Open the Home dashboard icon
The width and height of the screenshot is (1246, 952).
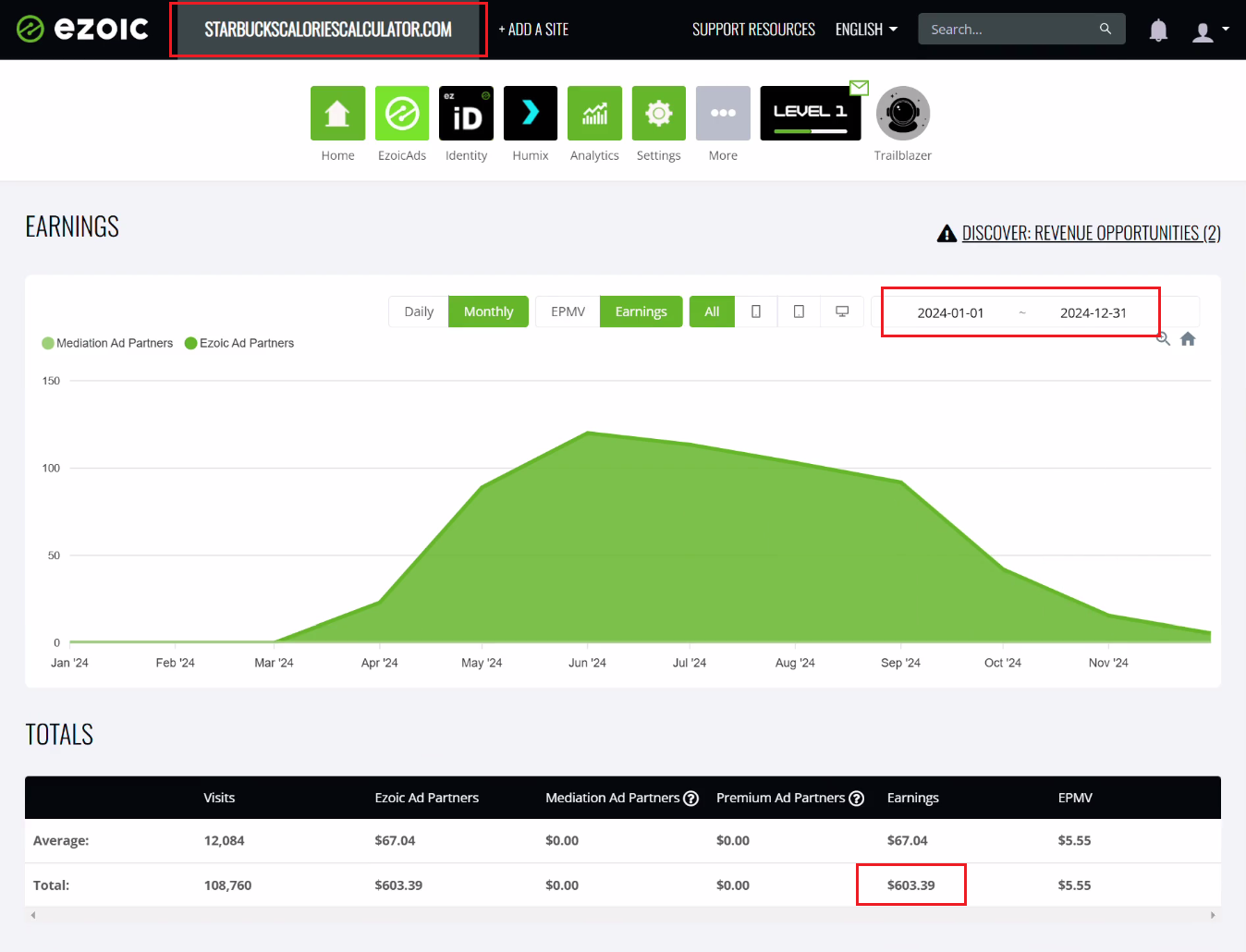[337, 113]
